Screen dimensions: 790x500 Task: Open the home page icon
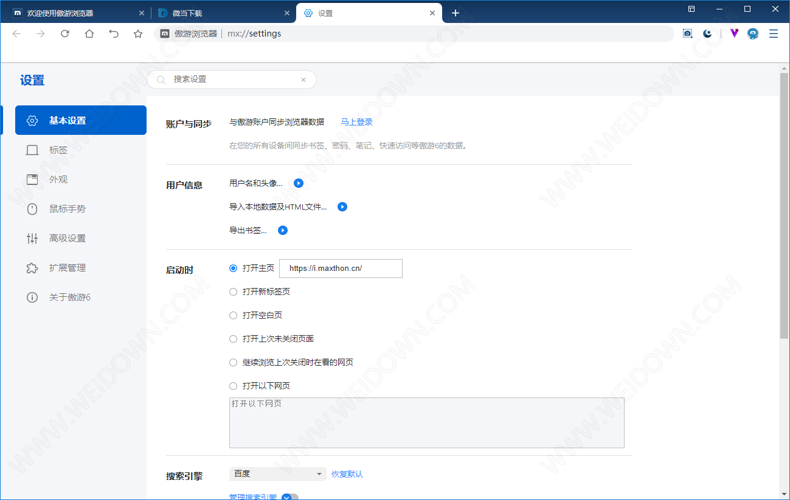(89, 34)
